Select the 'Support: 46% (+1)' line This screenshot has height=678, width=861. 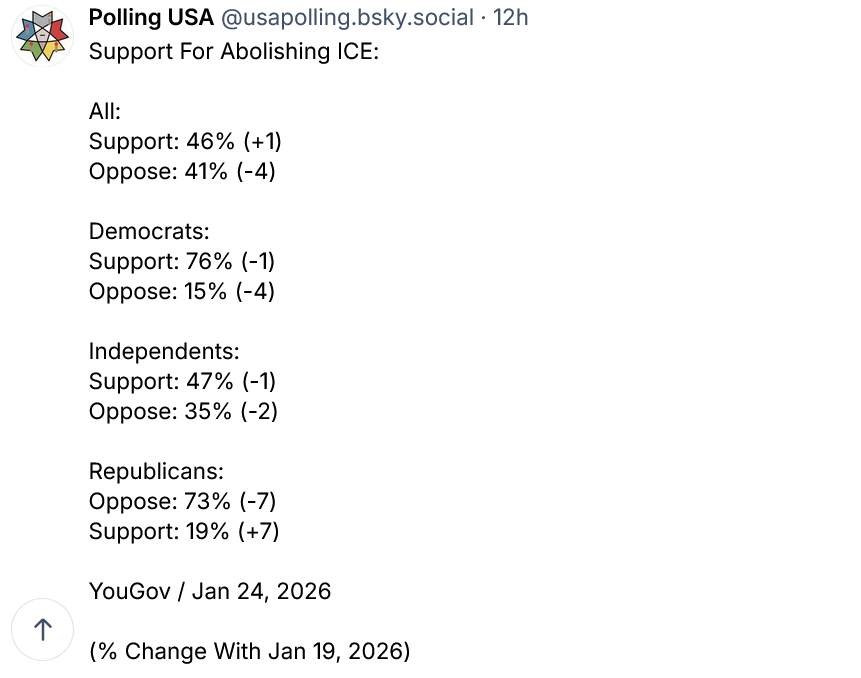178,141
